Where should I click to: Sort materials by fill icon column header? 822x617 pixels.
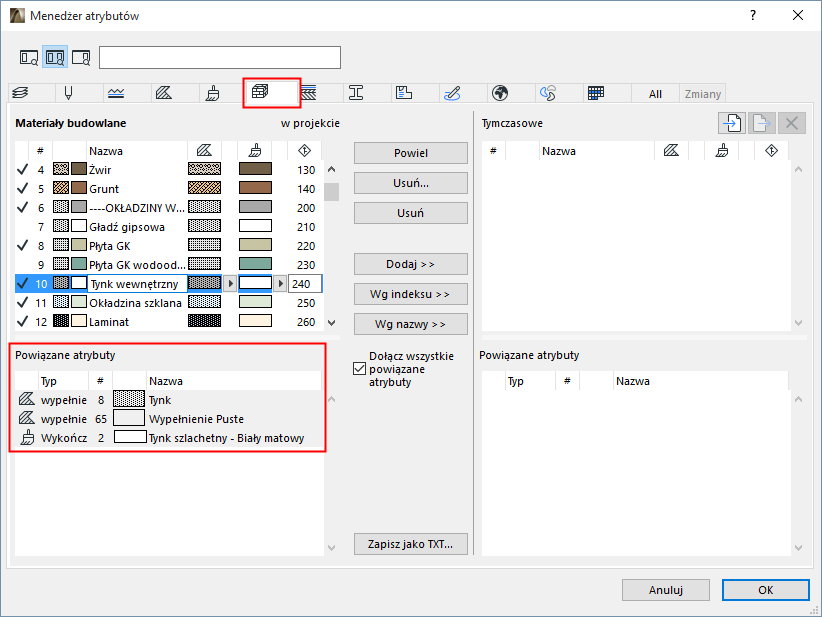204,151
